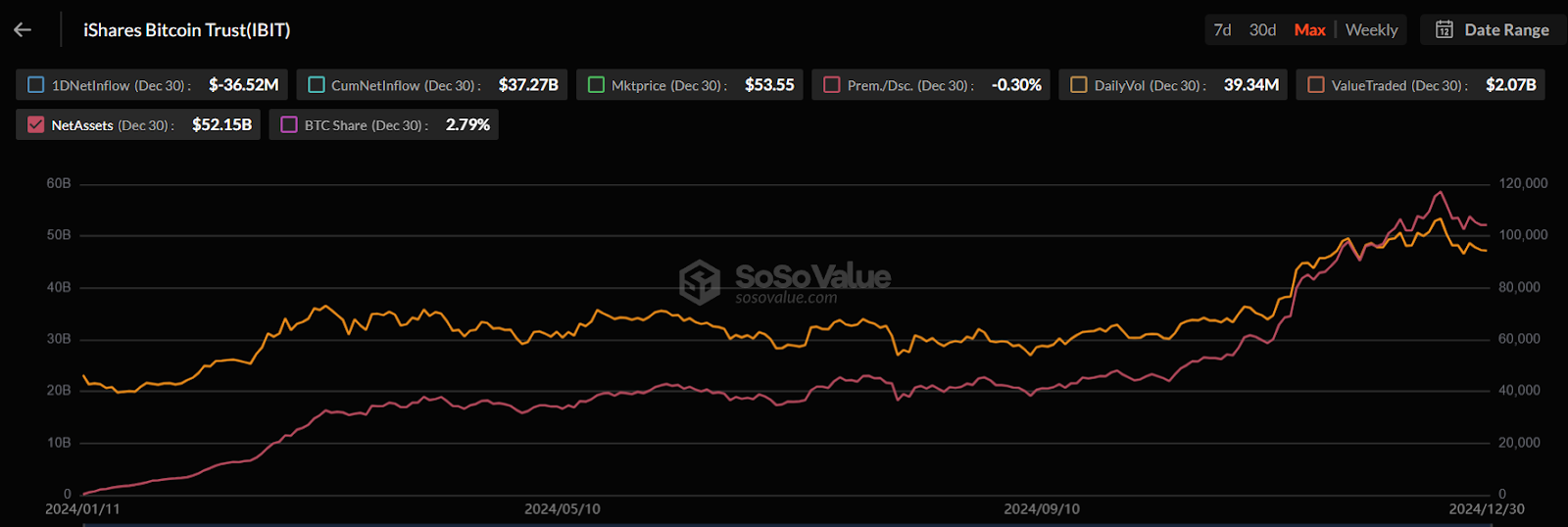Go back using the left arrow icon
The image size is (1568, 527).
pyautogui.click(x=23, y=30)
